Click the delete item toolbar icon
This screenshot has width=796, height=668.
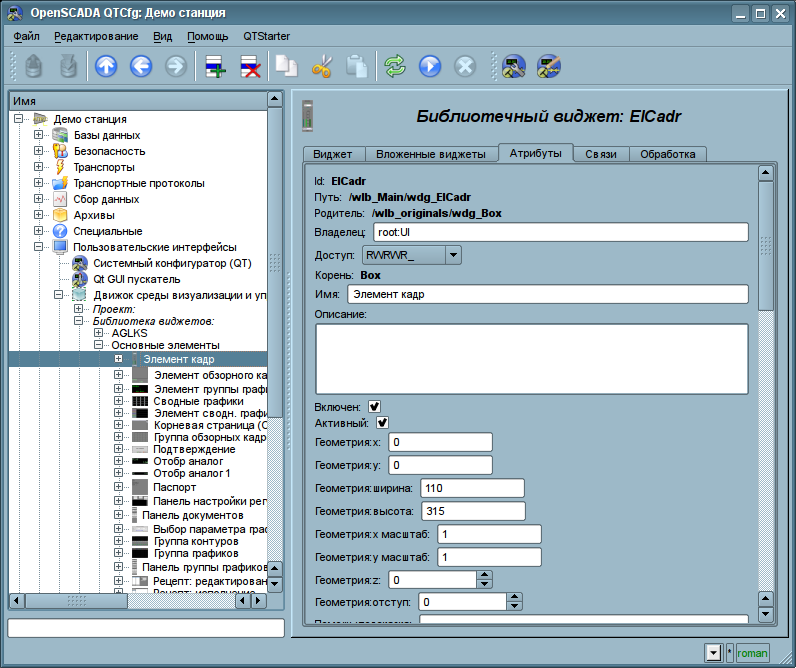click(x=251, y=67)
